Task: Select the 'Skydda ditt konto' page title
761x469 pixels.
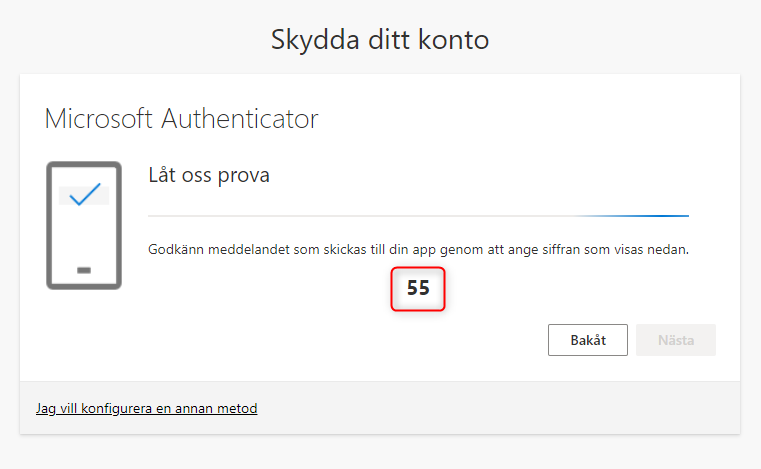Action: click(x=380, y=41)
